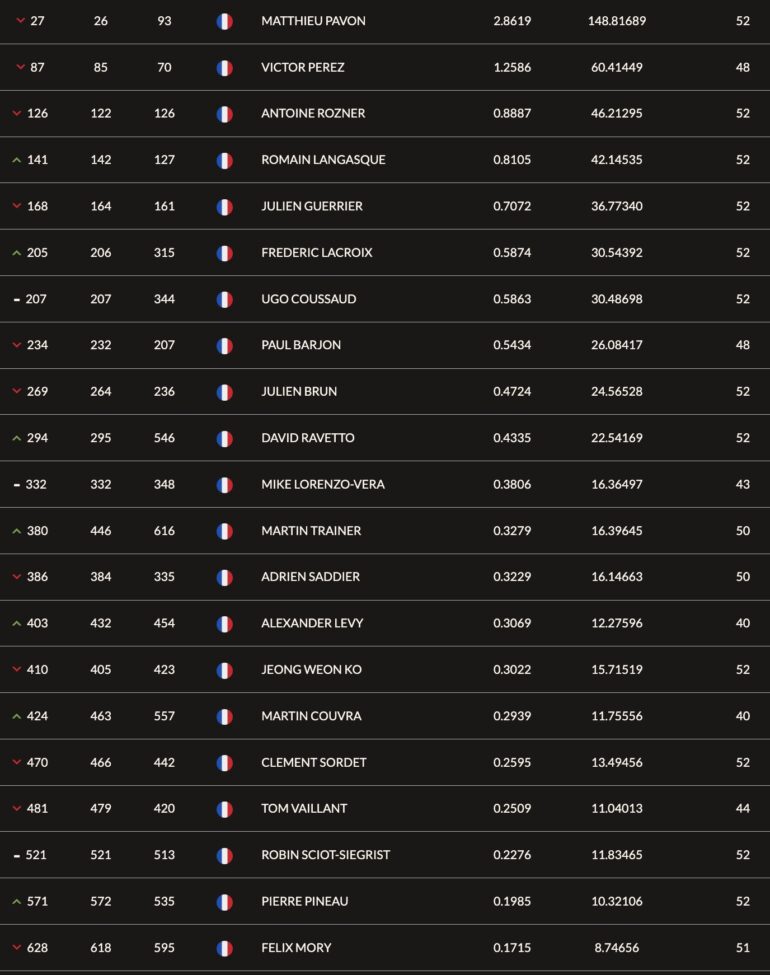Open Robin Sciot-Siegrist's player page
The height and width of the screenshot is (975, 770).
tap(325, 855)
